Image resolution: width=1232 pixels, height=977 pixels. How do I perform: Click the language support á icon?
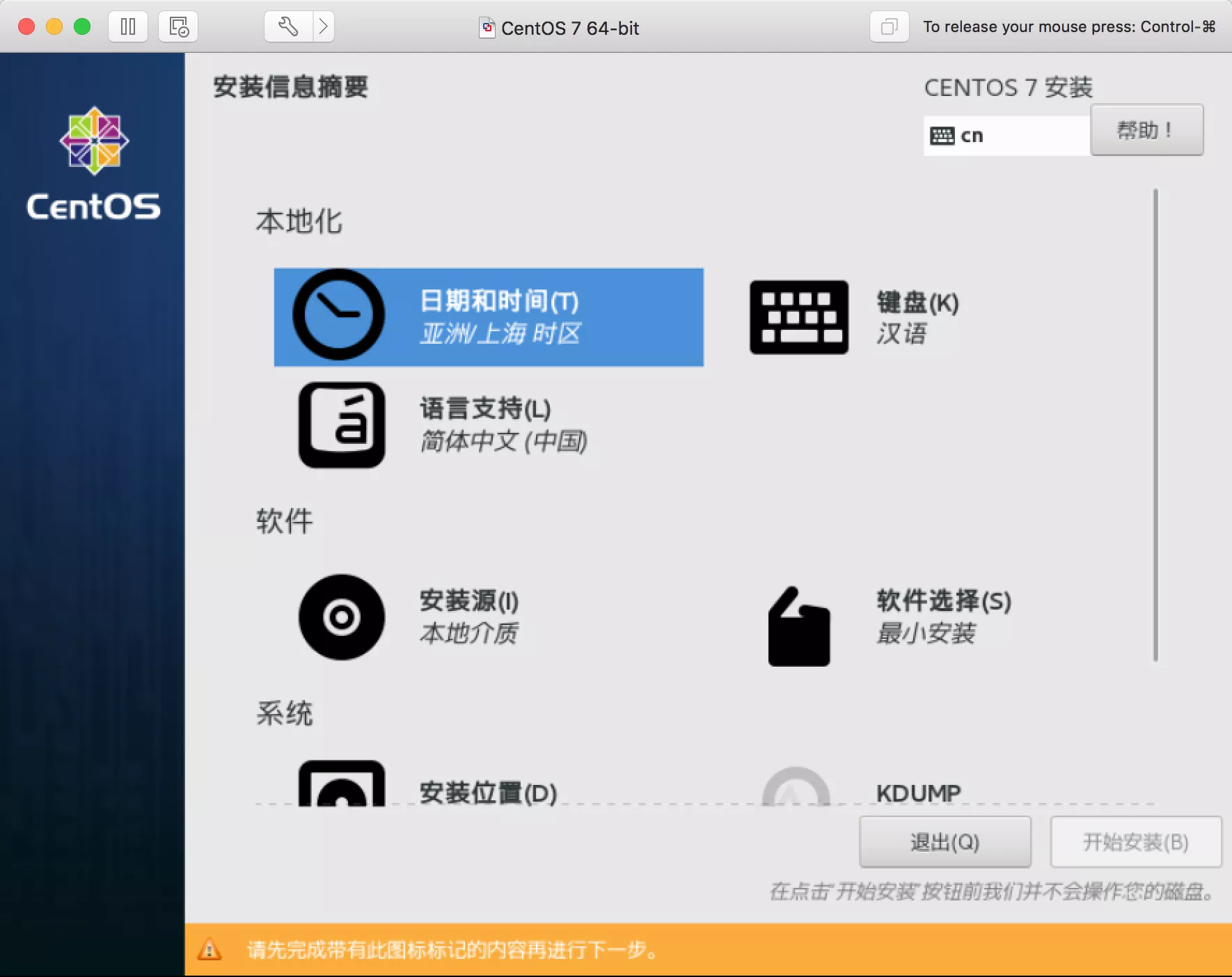342,424
